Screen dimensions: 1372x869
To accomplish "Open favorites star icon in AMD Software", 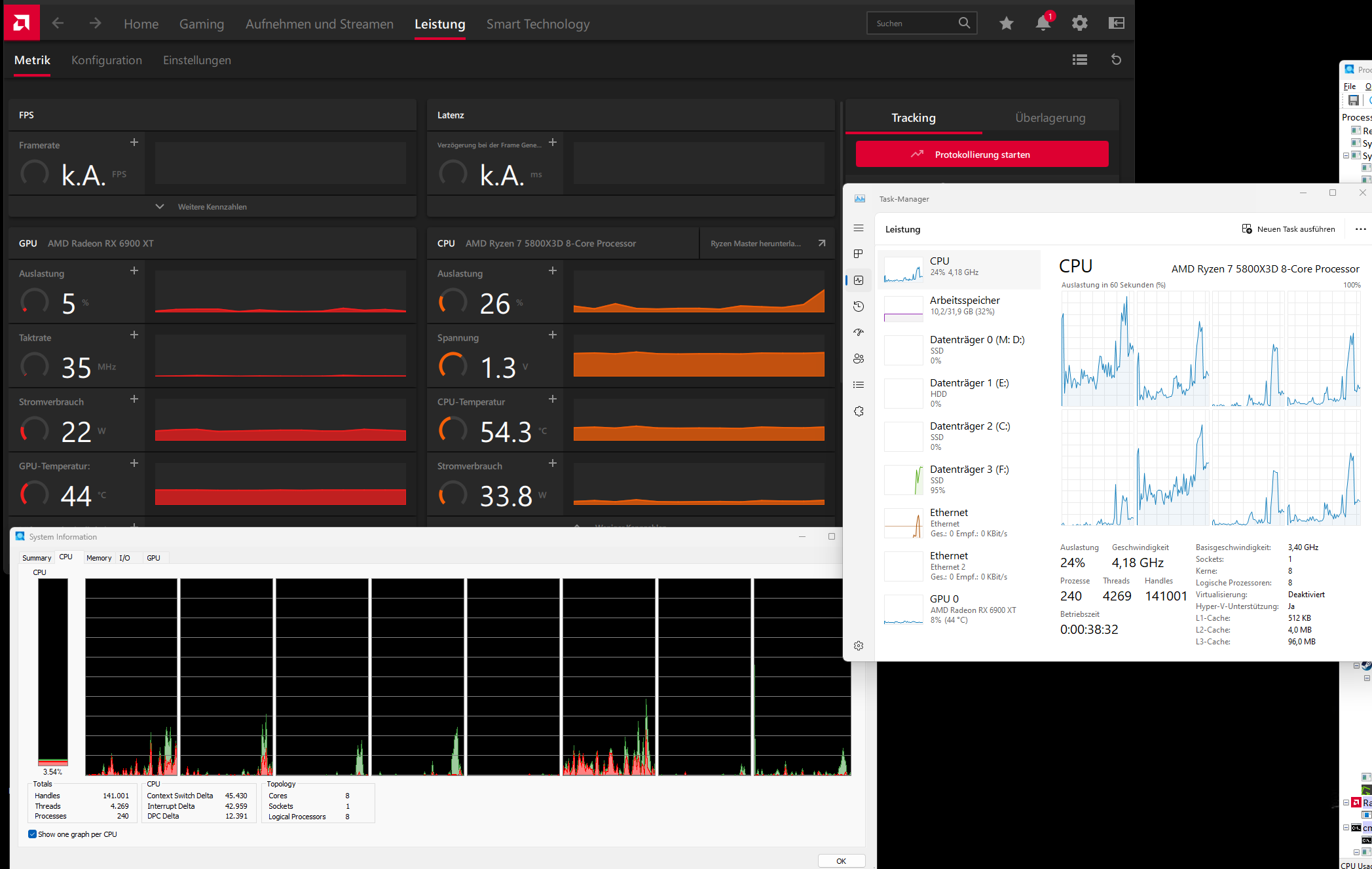I will (1006, 24).
